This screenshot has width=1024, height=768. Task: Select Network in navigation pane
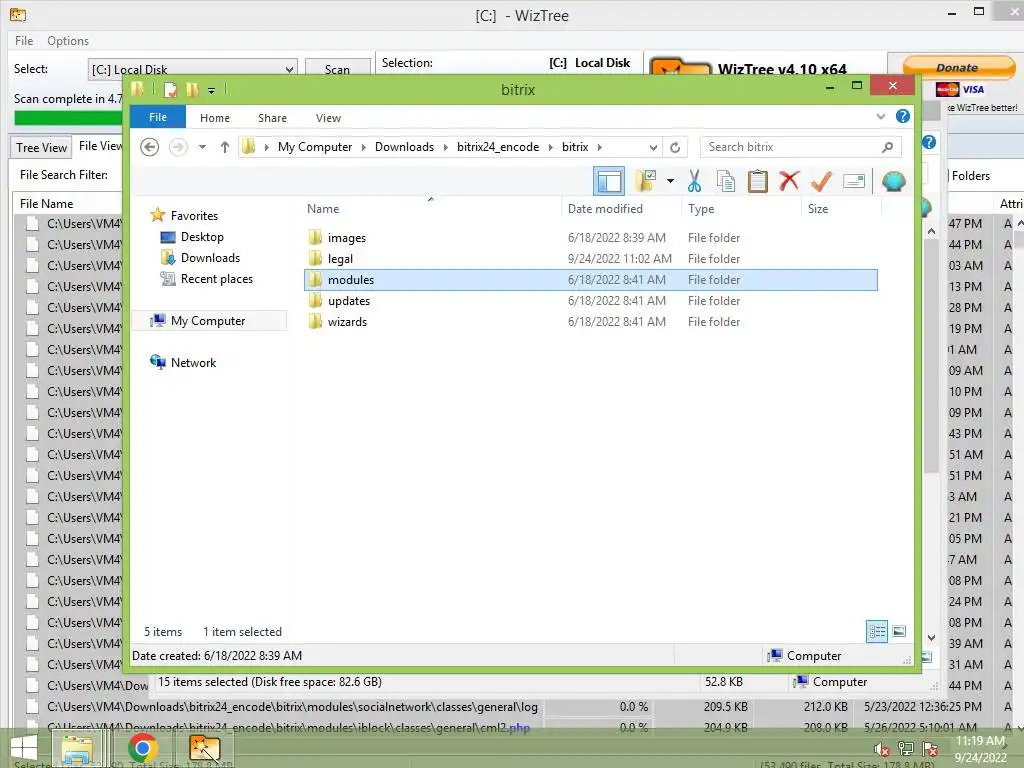pyautogui.click(x=193, y=362)
